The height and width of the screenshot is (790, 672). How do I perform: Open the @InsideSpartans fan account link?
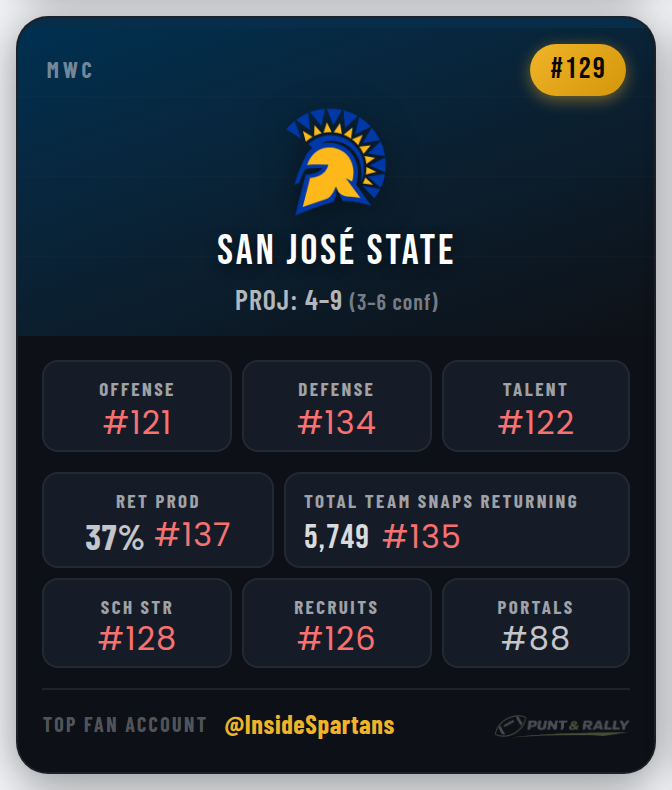310,726
